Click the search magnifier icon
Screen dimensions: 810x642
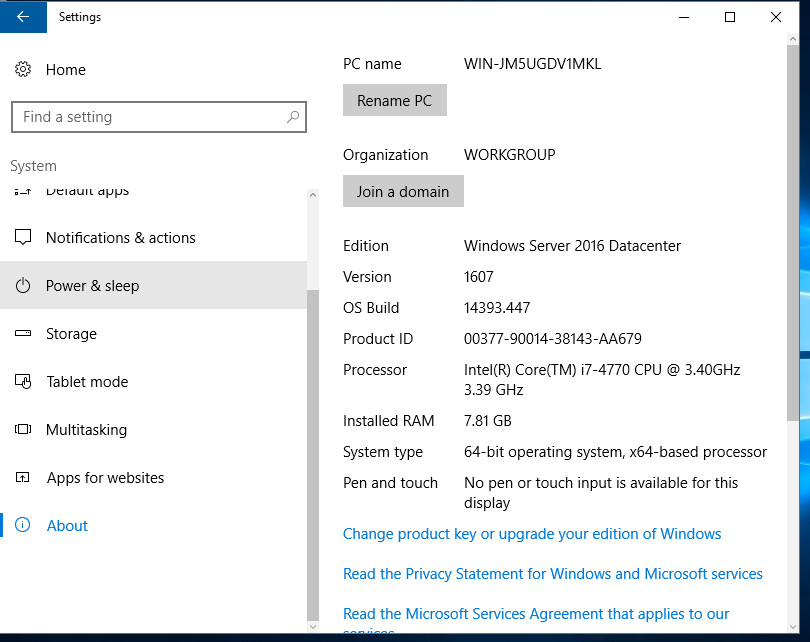[x=293, y=117]
